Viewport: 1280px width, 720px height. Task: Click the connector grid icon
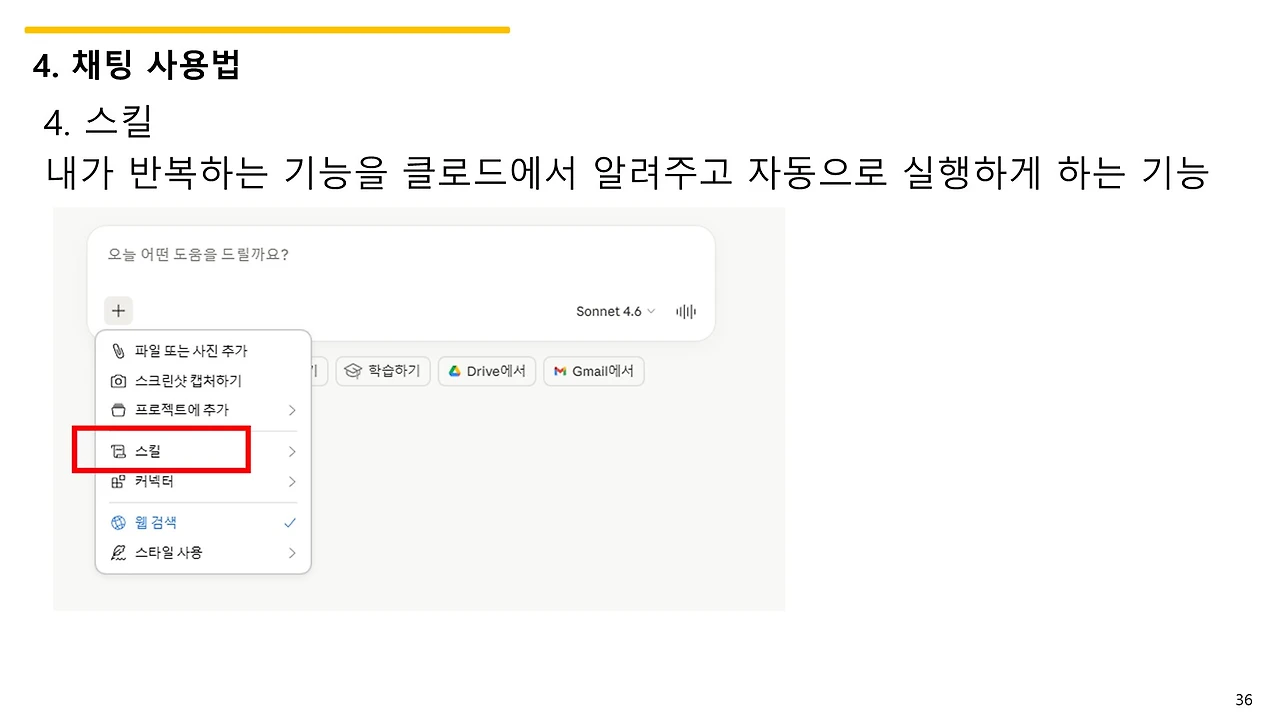tap(118, 482)
